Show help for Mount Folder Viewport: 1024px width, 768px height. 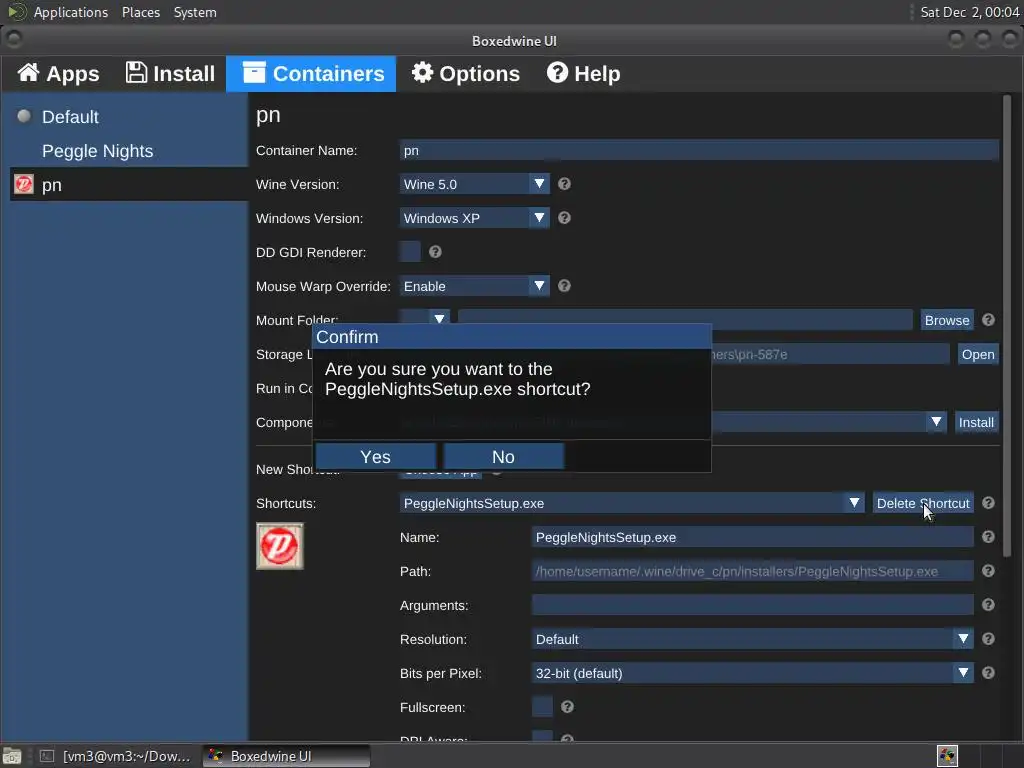pyautogui.click(x=988, y=320)
